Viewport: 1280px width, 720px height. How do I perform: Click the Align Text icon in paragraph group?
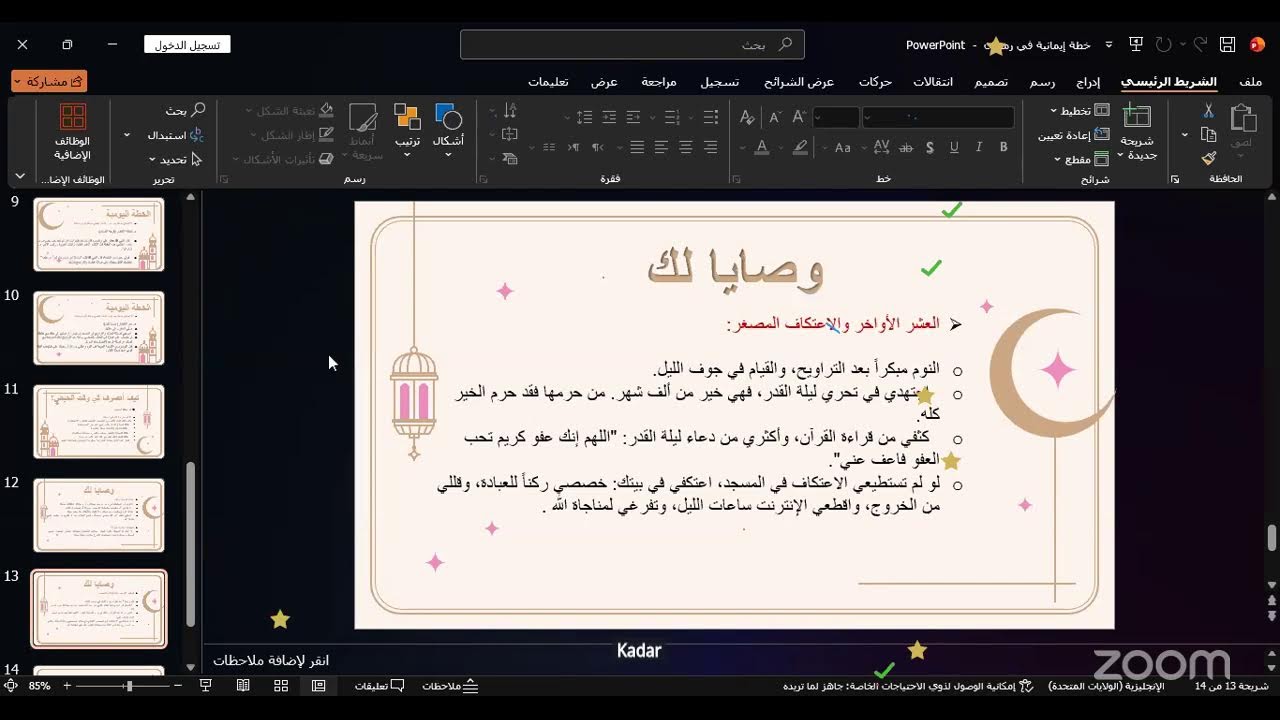click(x=510, y=135)
